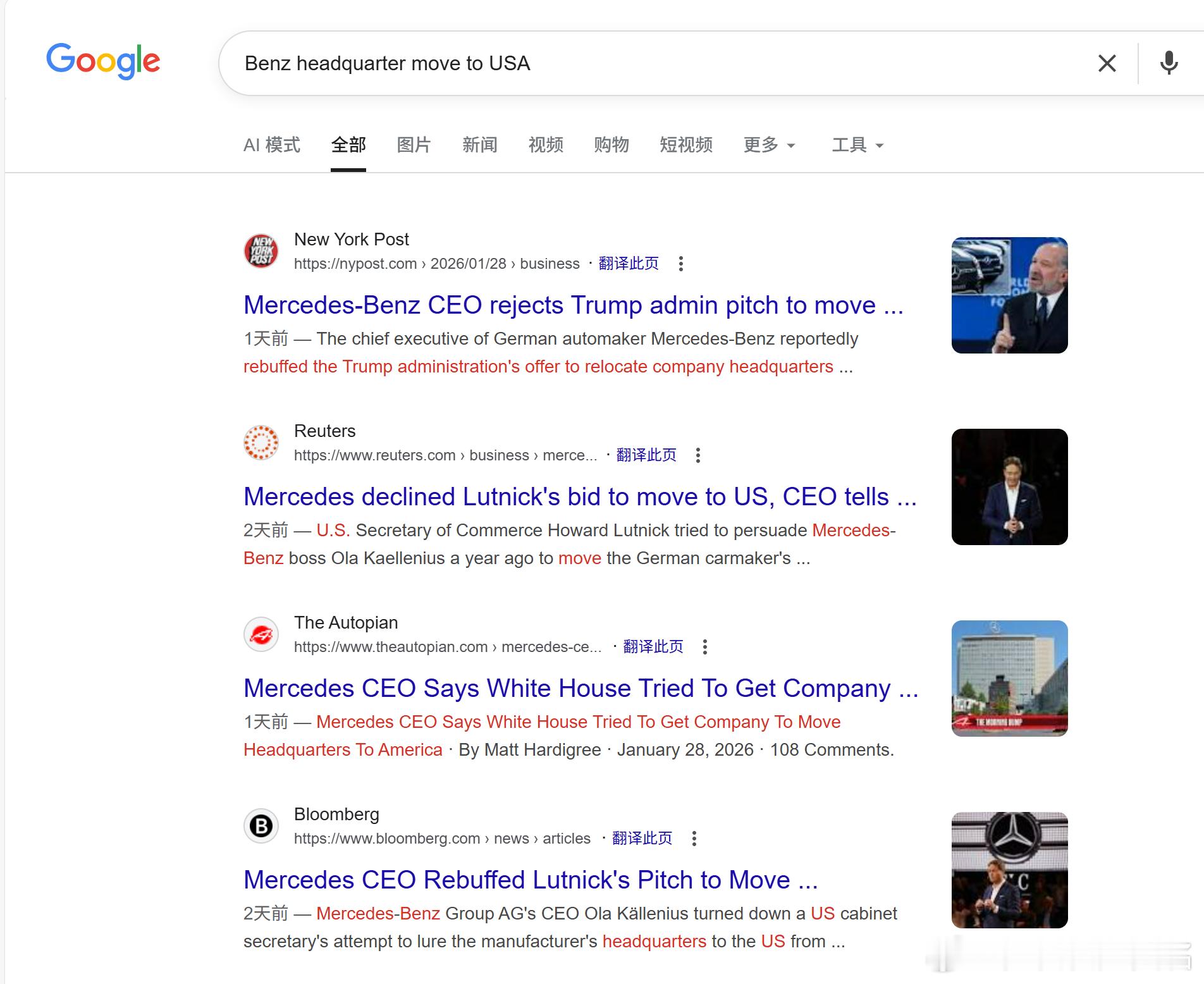
Task: Click the Reuters favicon
Action: [x=261, y=443]
